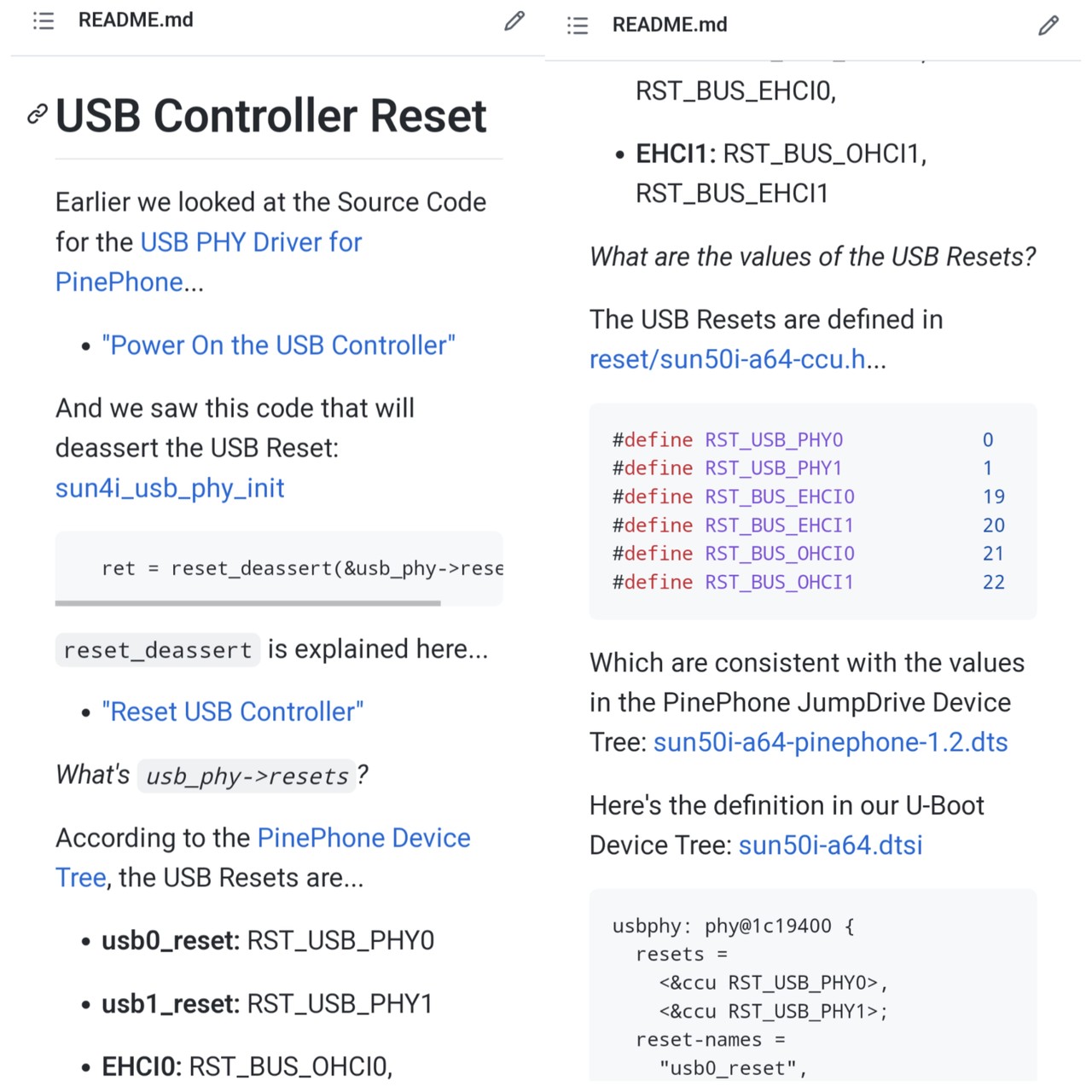Open sun50i-a64-pinephone-1.2.dts link

(830, 742)
